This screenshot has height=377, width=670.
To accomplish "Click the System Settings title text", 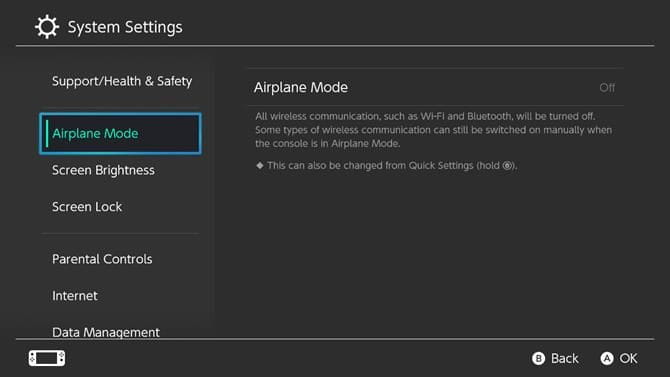I will click(x=125, y=27).
